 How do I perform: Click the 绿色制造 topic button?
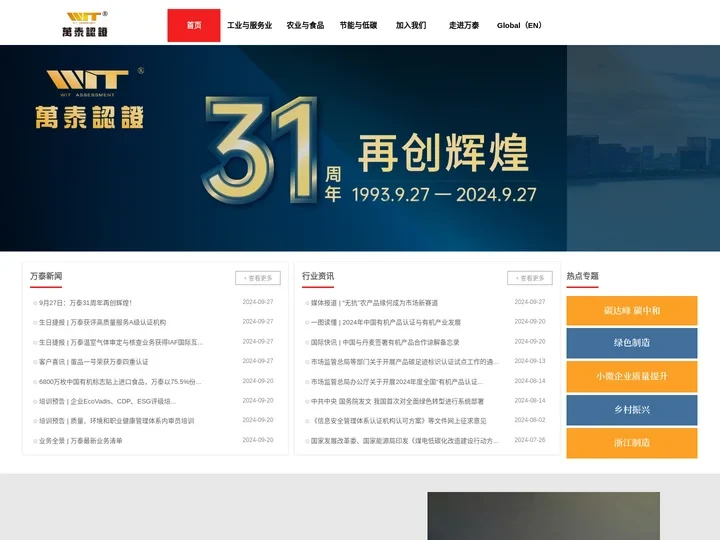[x=632, y=343]
